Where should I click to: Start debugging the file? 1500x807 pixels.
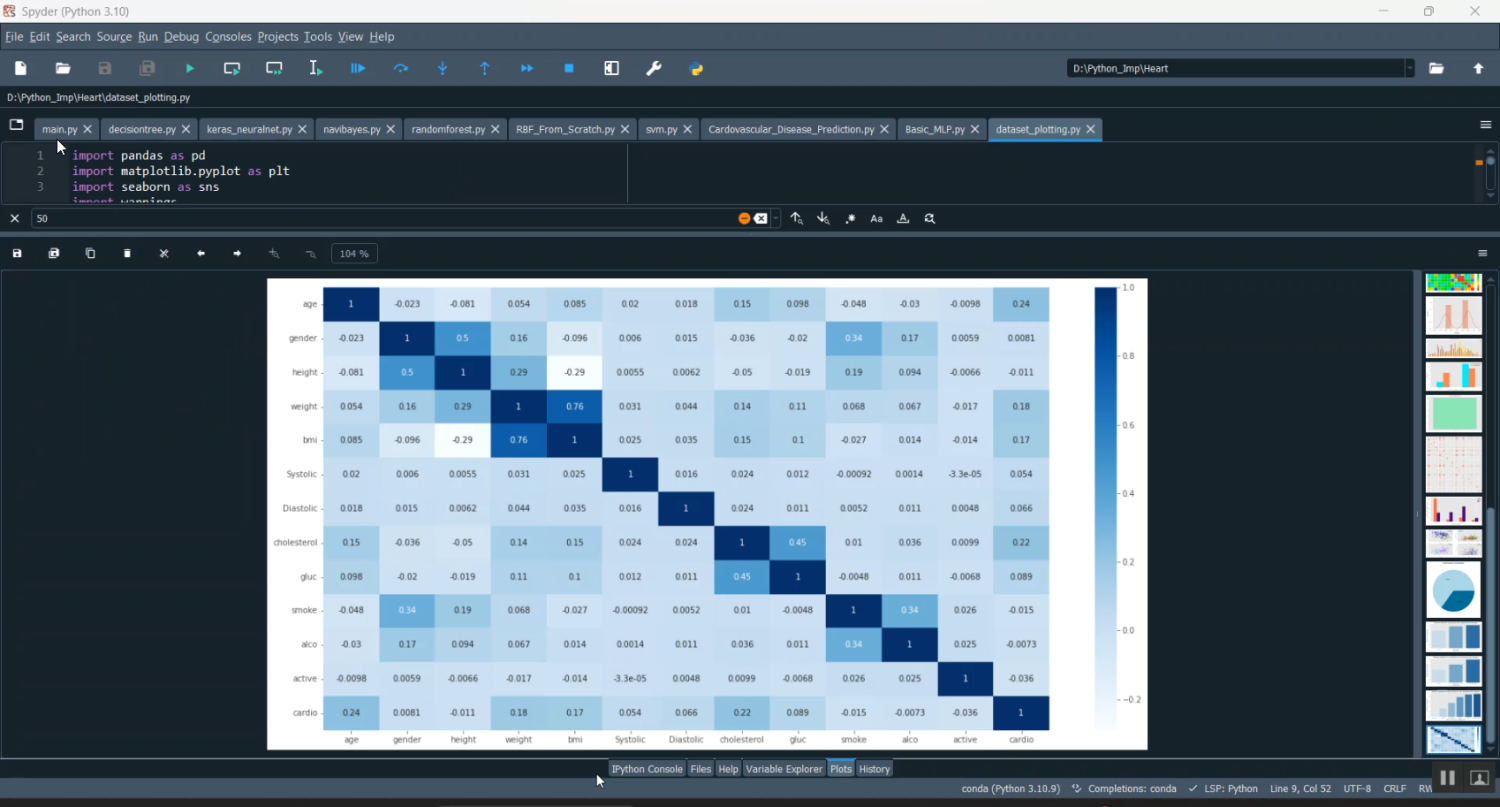pyautogui.click(x=358, y=68)
